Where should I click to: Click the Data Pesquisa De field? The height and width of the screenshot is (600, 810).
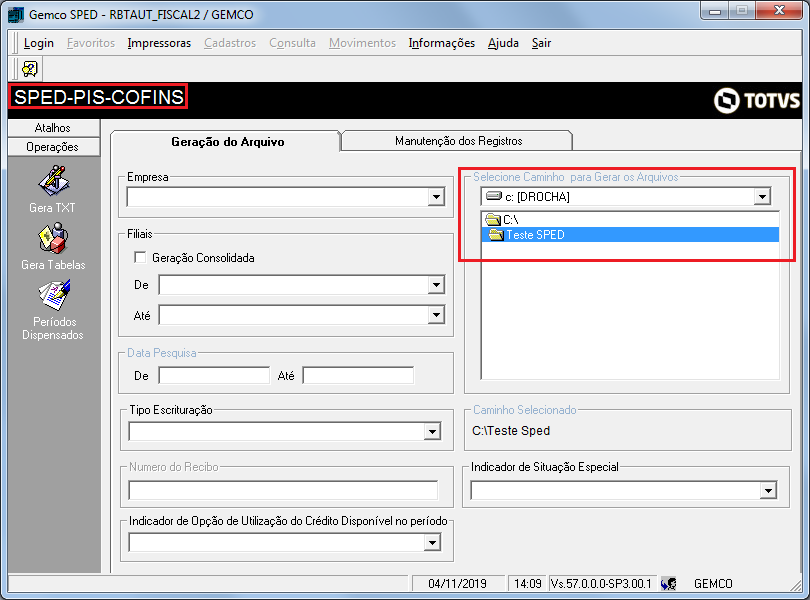[x=214, y=376]
